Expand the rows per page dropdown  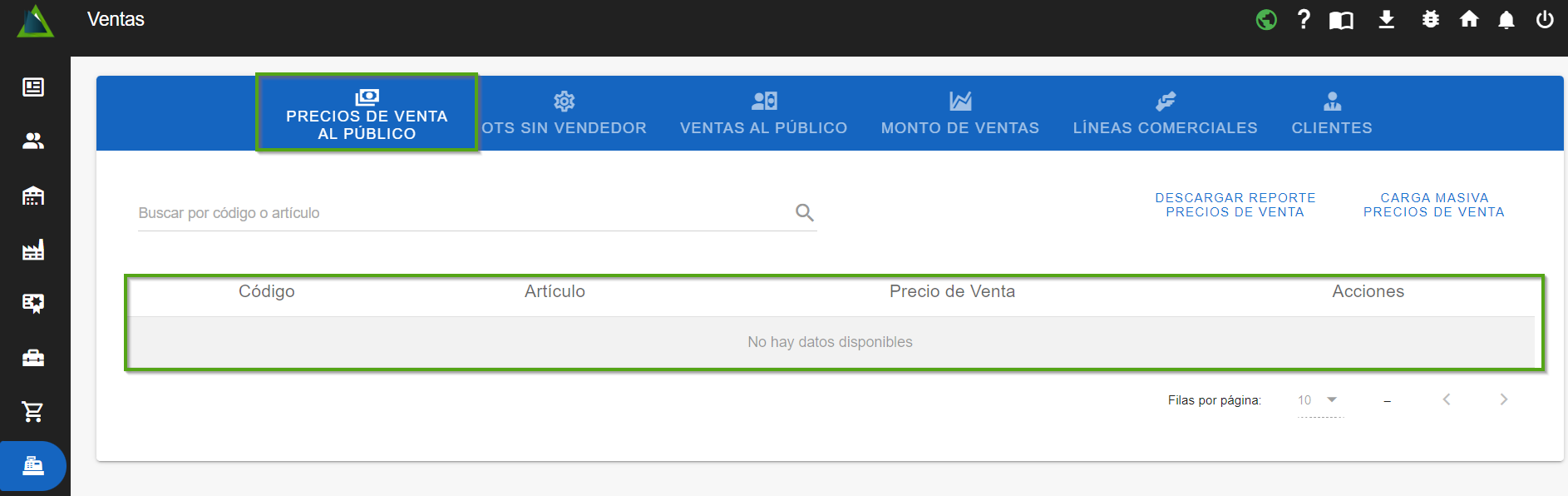click(1319, 400)
